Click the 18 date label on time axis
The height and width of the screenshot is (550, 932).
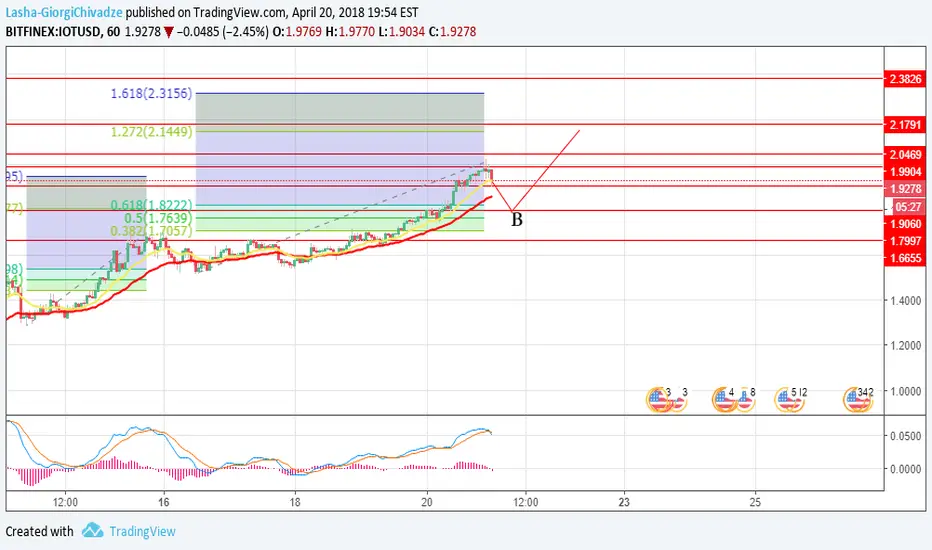pyautogui.click(x=295, y=502)
